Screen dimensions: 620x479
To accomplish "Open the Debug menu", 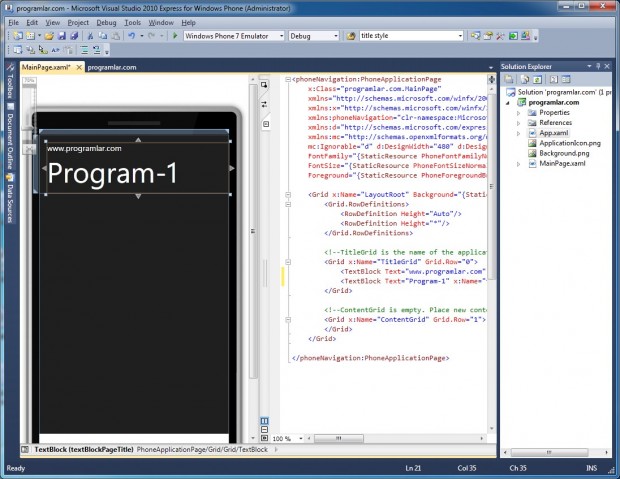I will pyautogui.click(x=106, y=23).
